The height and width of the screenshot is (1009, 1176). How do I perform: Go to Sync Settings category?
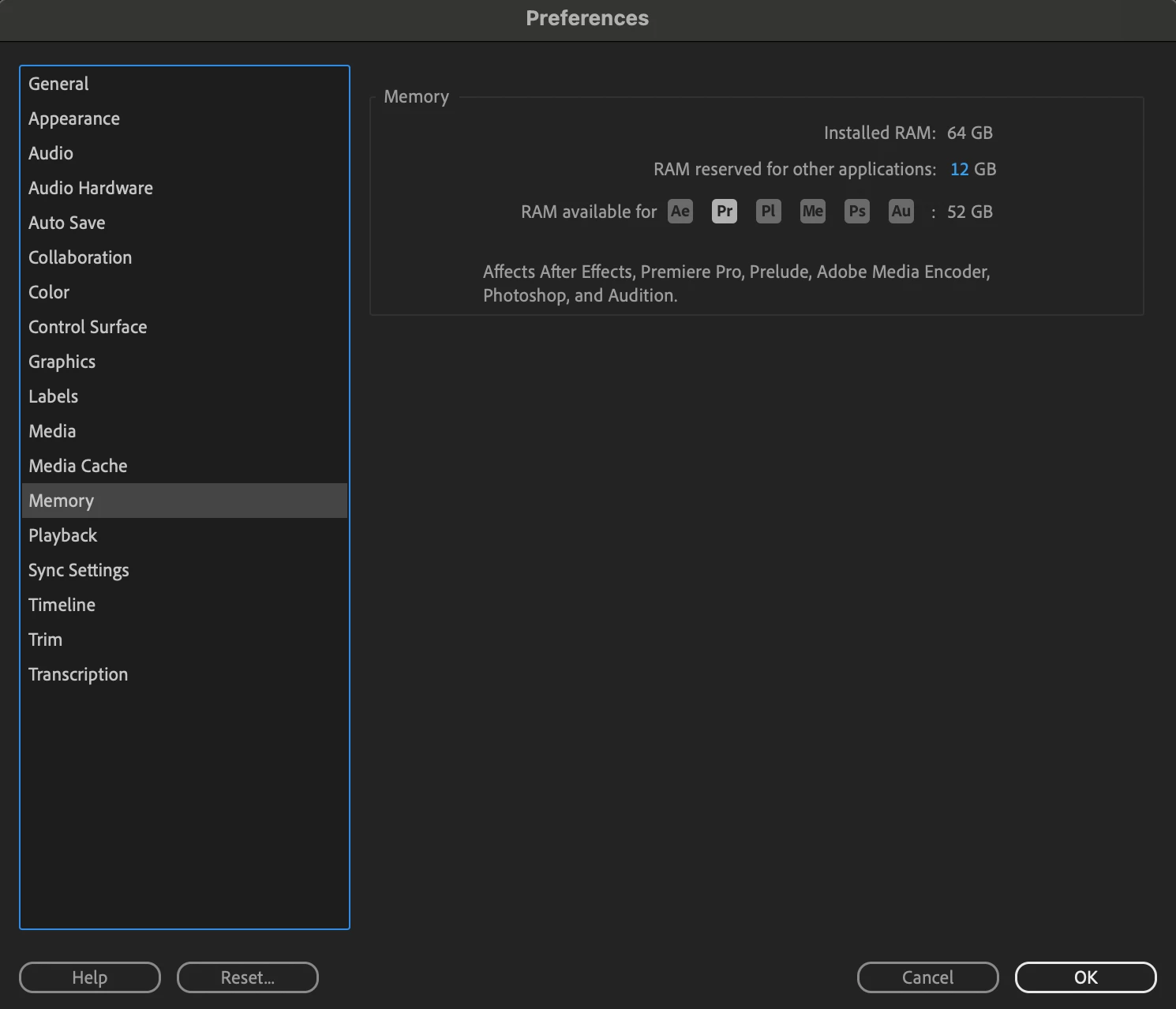tap(185, 570)
